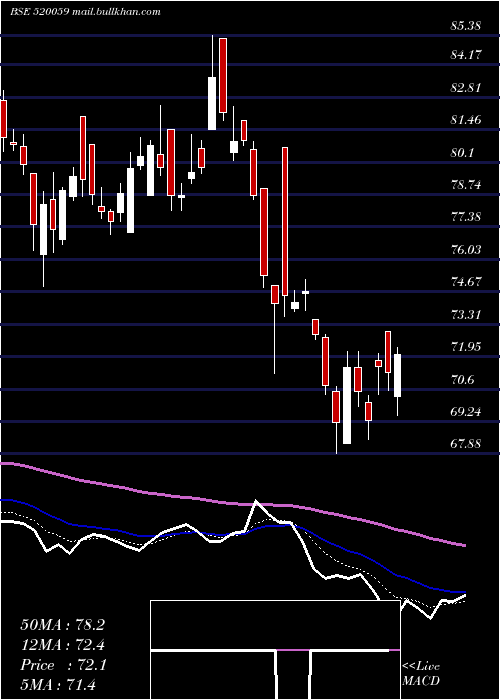Click the 67.88 price axis label
500x700 pixels.
coord(466,443)
